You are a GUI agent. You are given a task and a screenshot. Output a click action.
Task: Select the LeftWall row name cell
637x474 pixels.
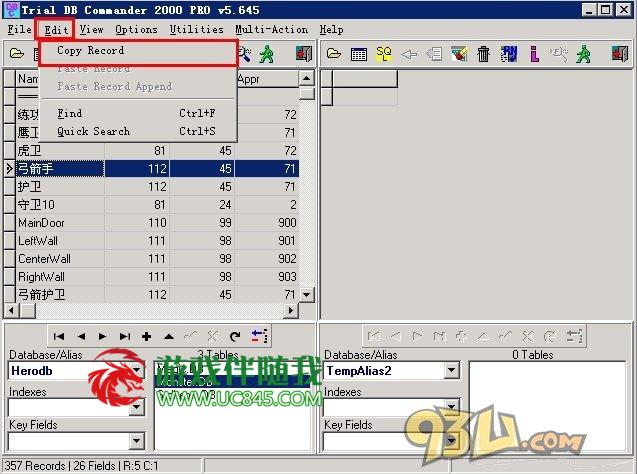tap(60, 240)
